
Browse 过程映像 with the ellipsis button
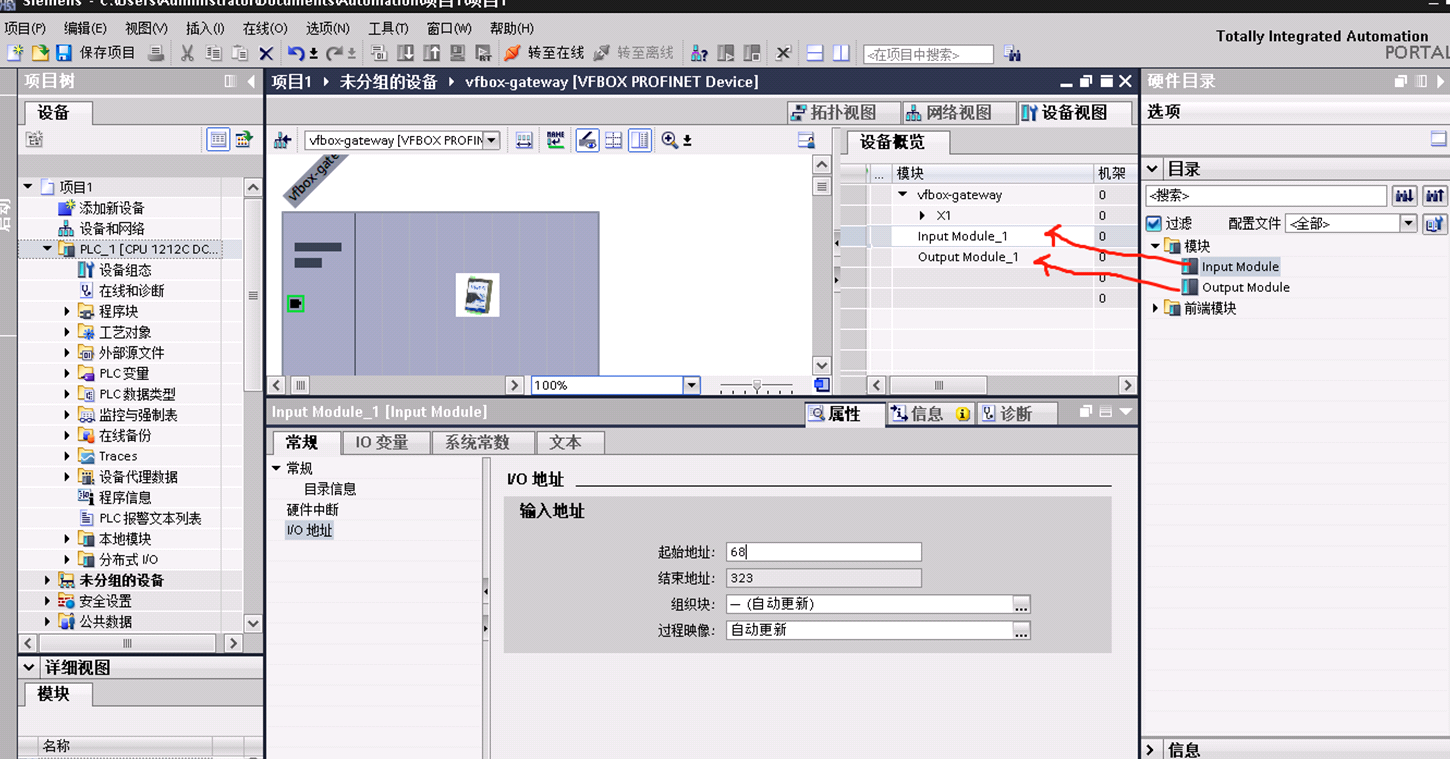pos(1021,631)
